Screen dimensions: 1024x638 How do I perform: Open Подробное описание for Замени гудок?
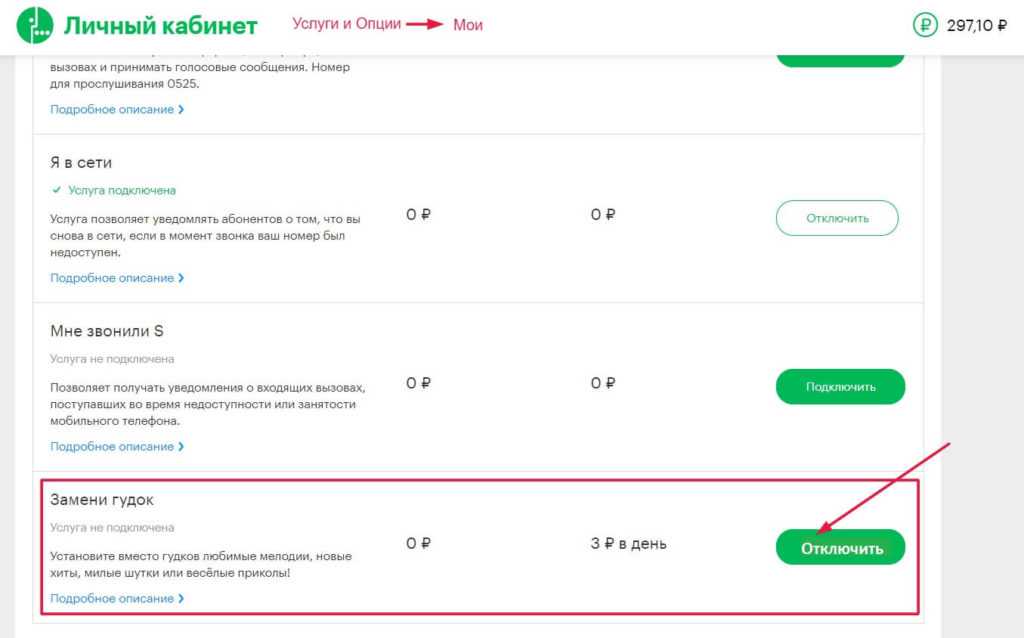(112, 598)
